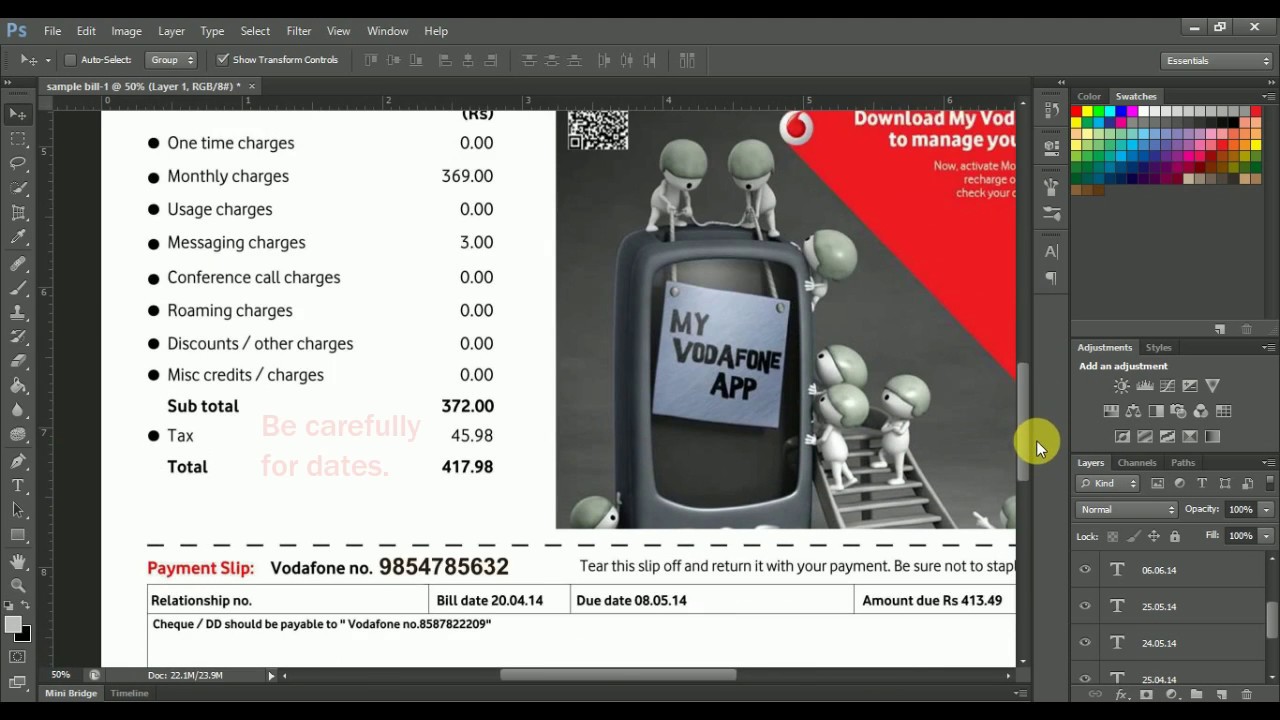Screen dimensions: 1280x720
Task: Open the Filter menu
Action: tap(299, 31)
